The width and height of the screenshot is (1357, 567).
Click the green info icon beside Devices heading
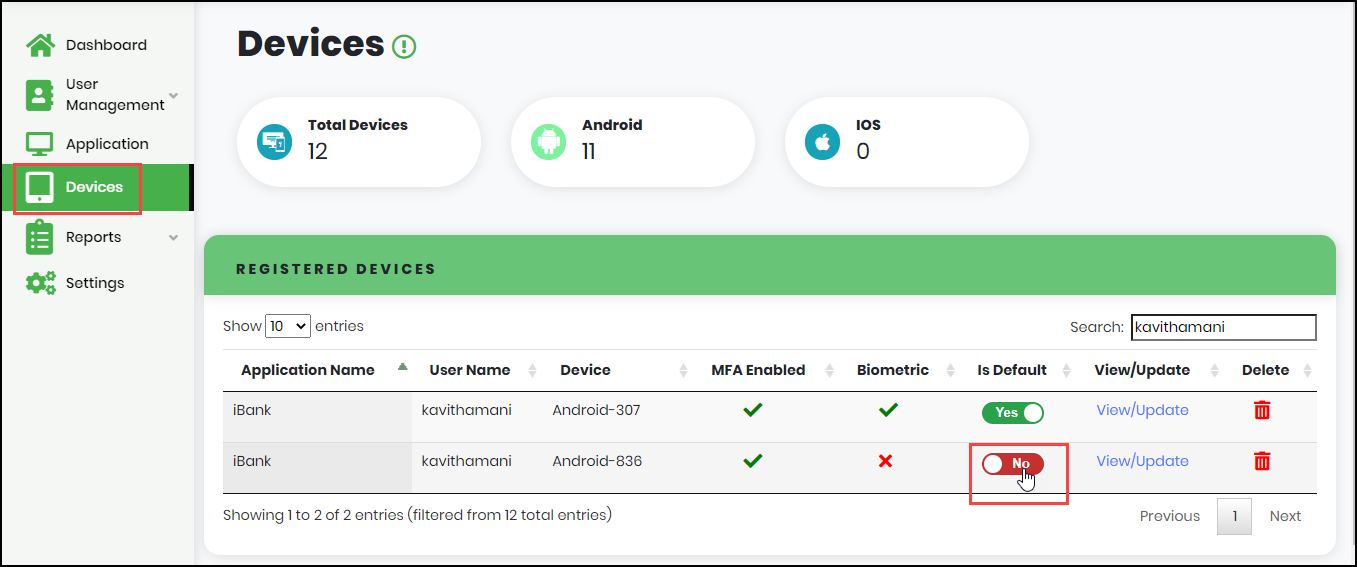404,46
